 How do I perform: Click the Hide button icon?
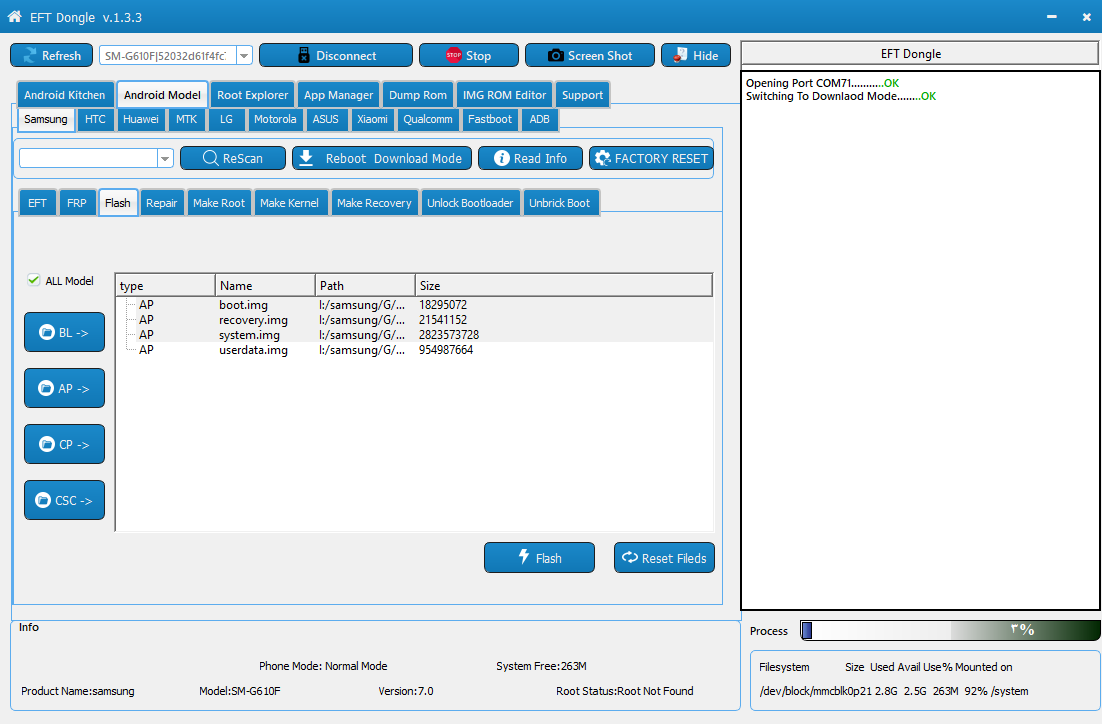pyautogui.click(x=680, y=56)
